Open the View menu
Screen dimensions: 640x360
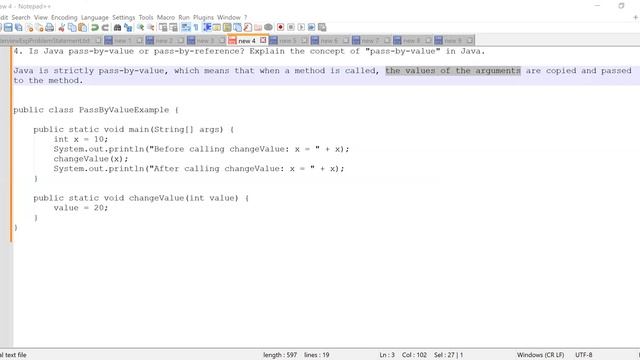click(x=41, y=18)
